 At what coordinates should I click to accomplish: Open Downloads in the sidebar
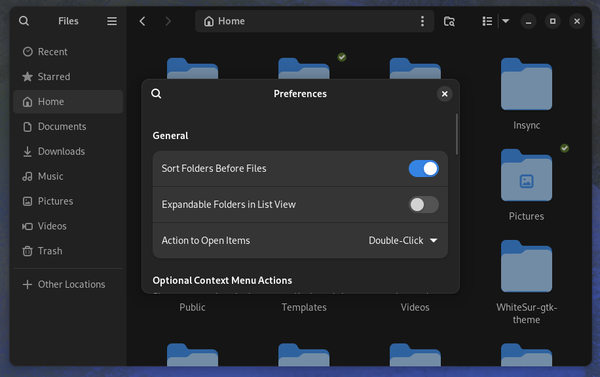click(68, 151)
